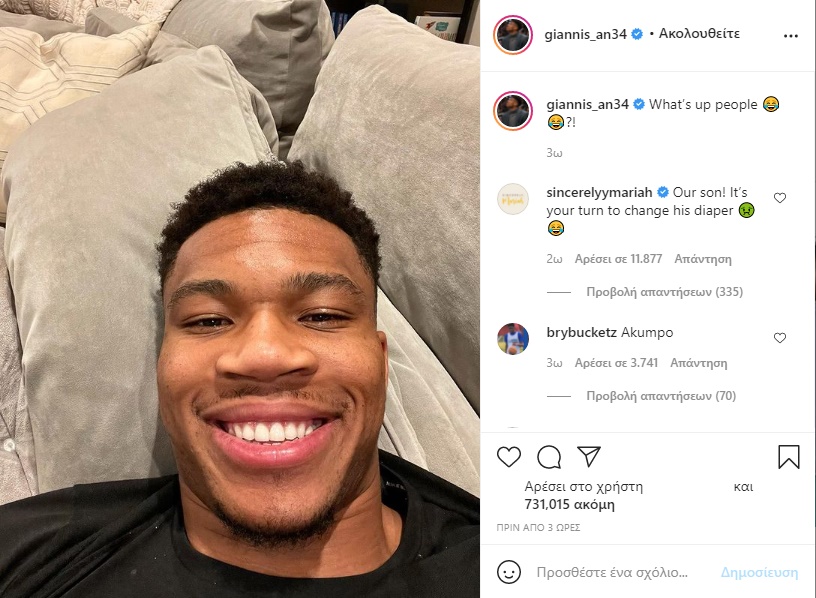Viewport: 816px width, 598px height.
Task: Focus the add comment input field
Action: pos(612,572)
